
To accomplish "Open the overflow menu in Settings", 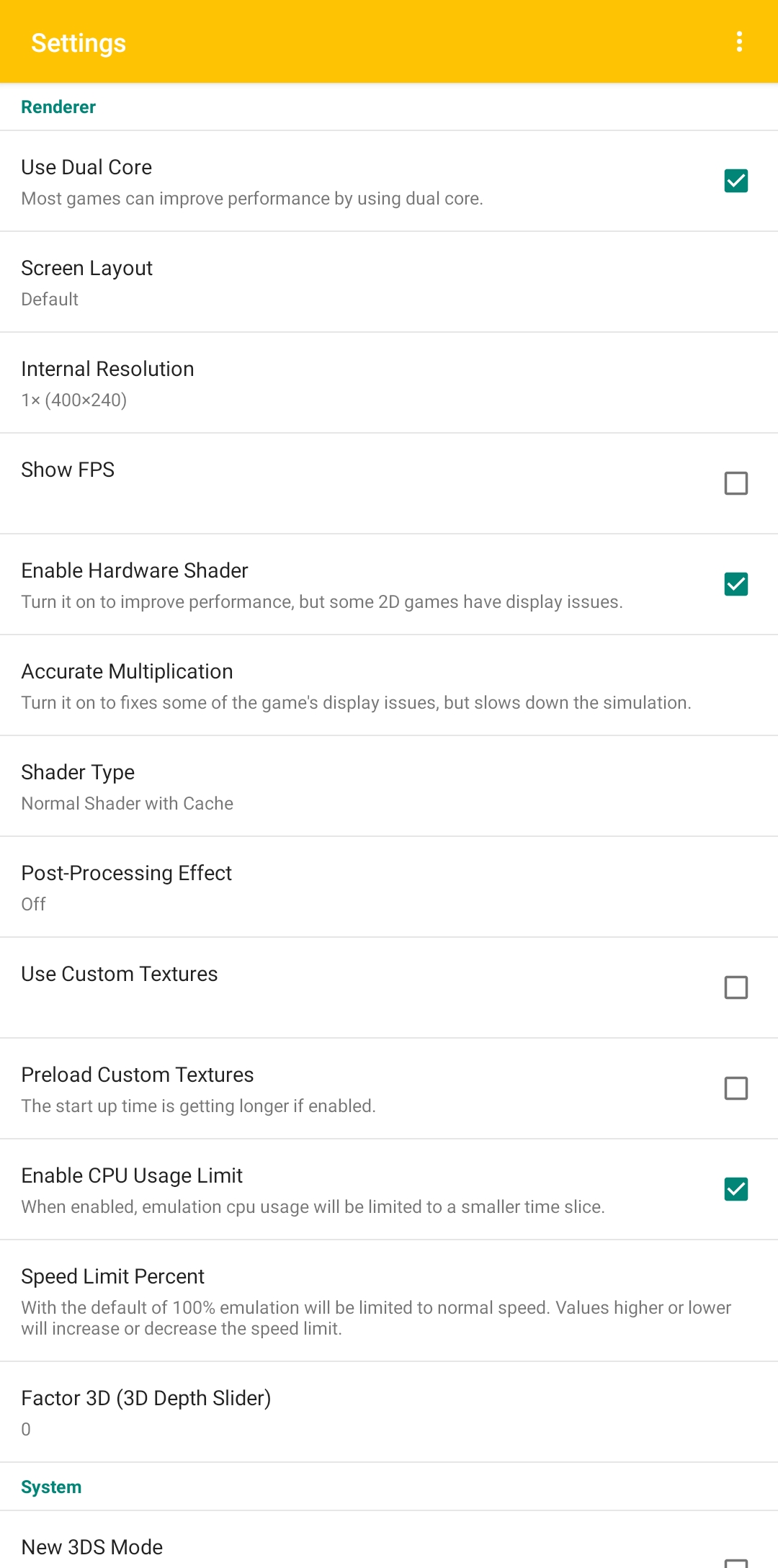I will click(x=738, y=42).
